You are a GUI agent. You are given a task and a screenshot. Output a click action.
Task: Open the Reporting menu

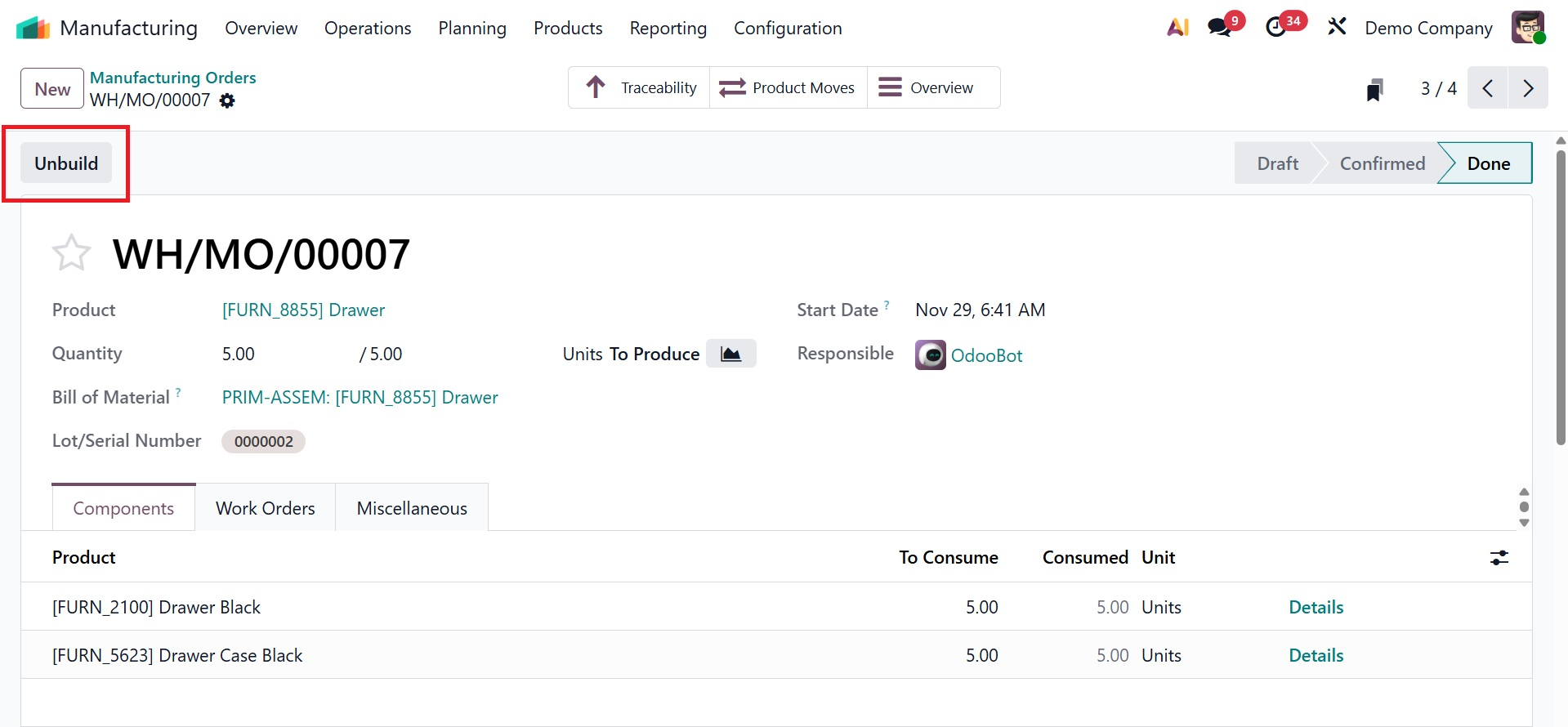[x=668, y=28]
